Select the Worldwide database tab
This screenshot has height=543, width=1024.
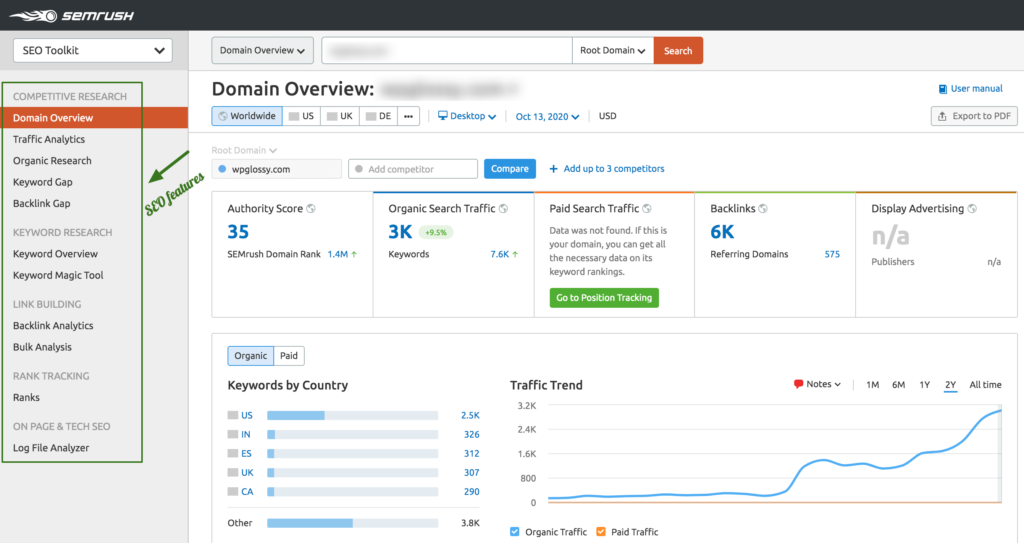pos(247,116)
